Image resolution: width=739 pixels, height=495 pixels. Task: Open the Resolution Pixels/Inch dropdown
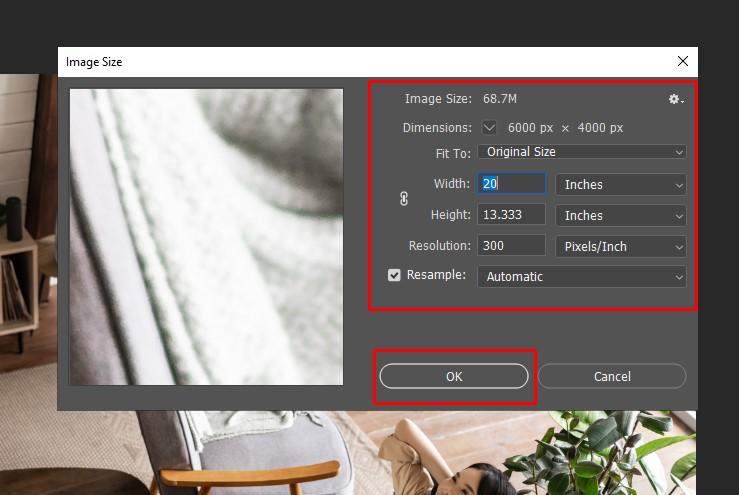621,247
